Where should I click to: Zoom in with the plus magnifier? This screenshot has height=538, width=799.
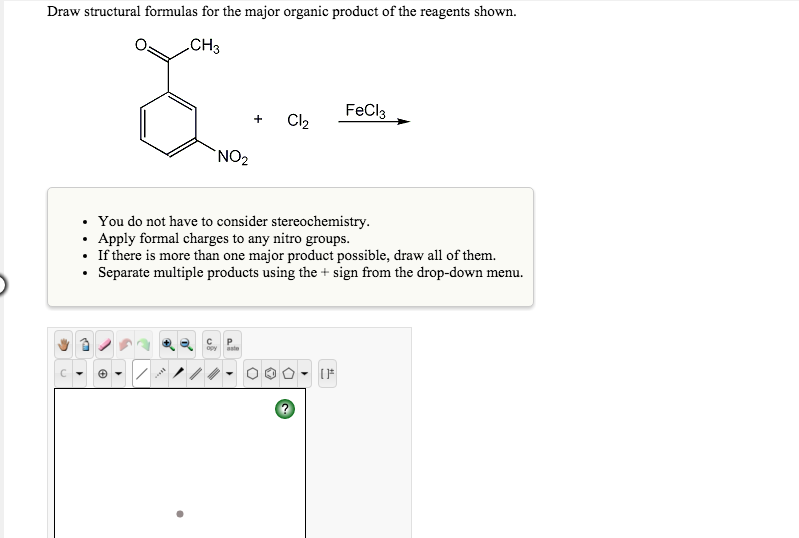(168, 345)
